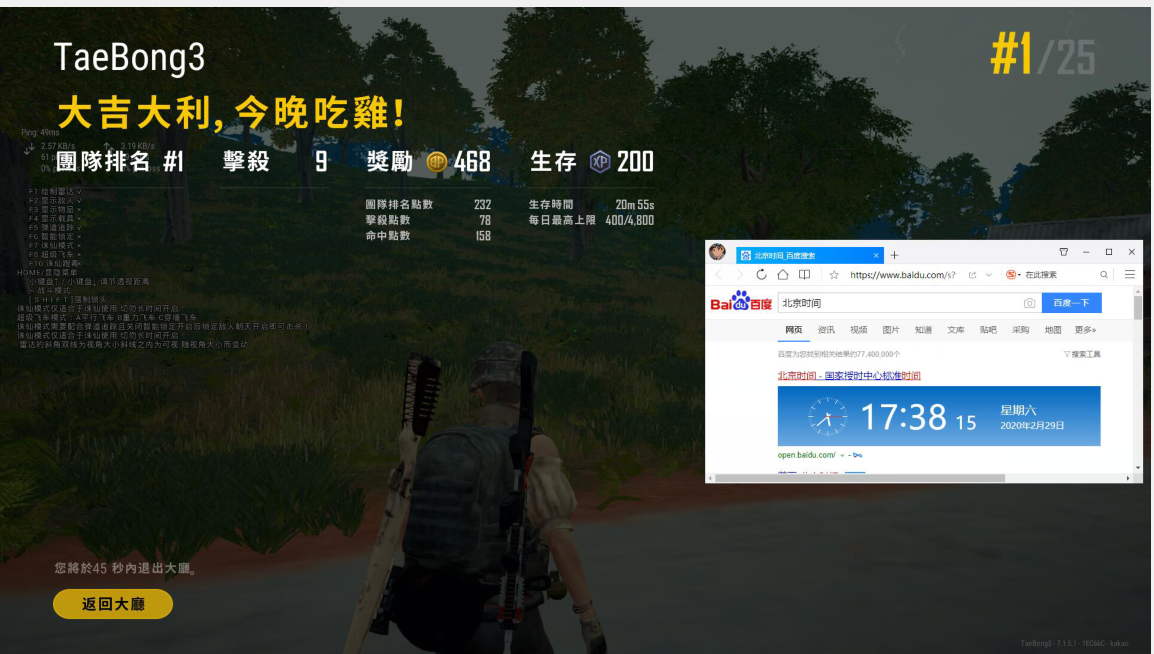Maximize the browser window
The image size is (1154, 654).
point(1108,252)
